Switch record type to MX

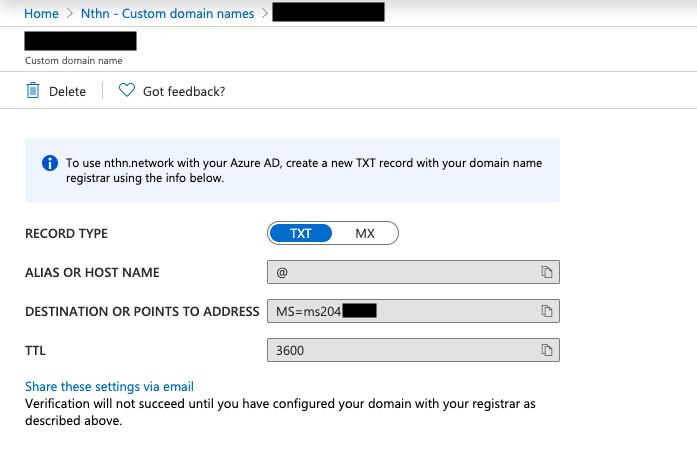pyautogui.click(x=365, y=233)
